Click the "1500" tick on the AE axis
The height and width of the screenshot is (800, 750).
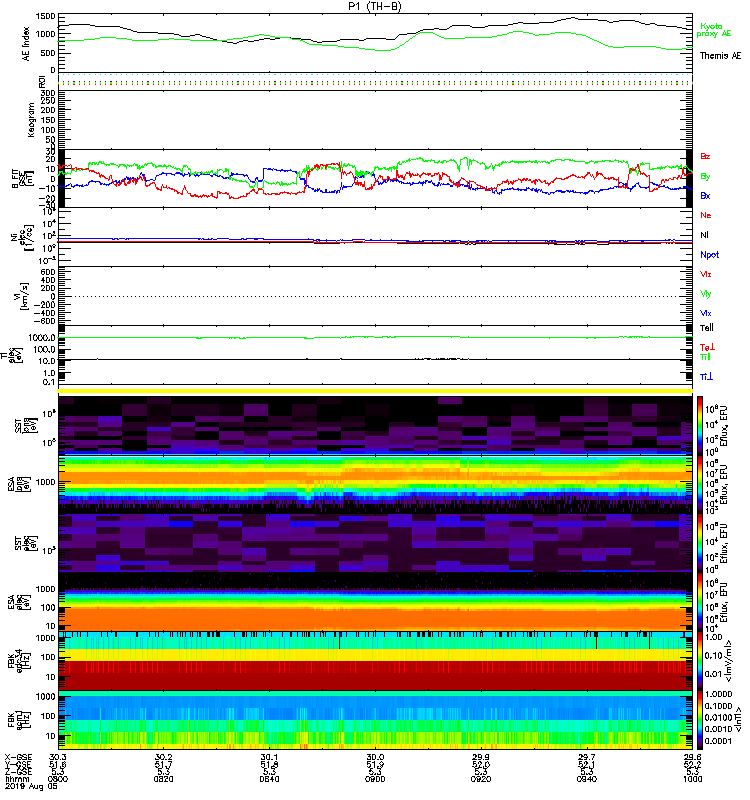(46, 16)
